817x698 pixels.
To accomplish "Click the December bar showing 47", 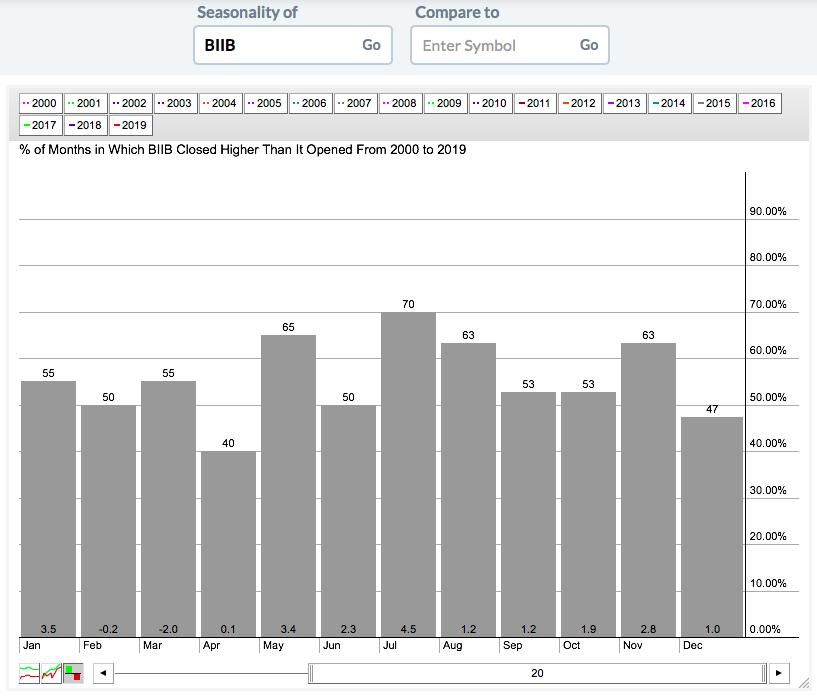I will (x=712, y=527).
